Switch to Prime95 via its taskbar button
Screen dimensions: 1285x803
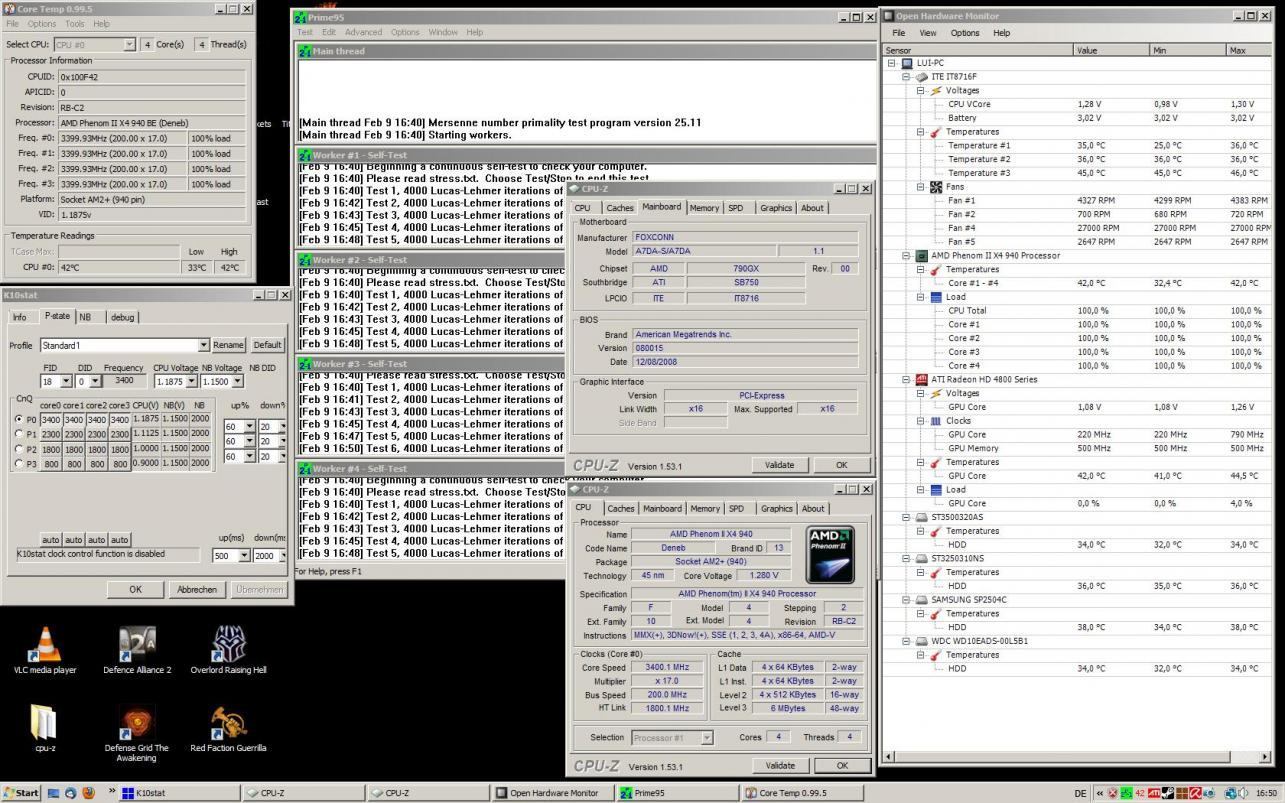677,793
